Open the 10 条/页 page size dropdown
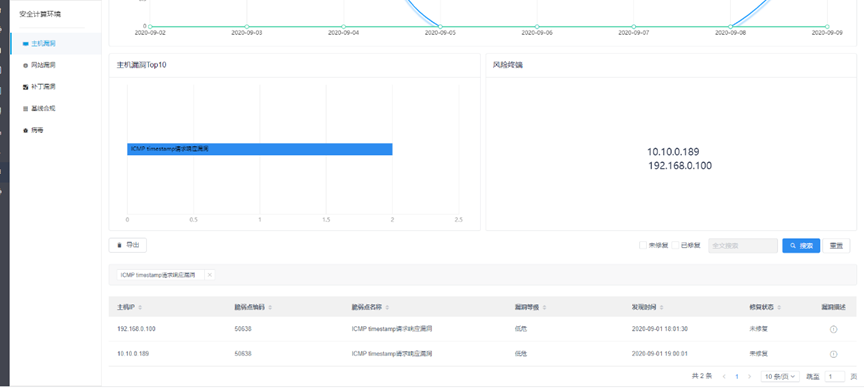Viewport: 864px width, 389px height. point(780,376)
